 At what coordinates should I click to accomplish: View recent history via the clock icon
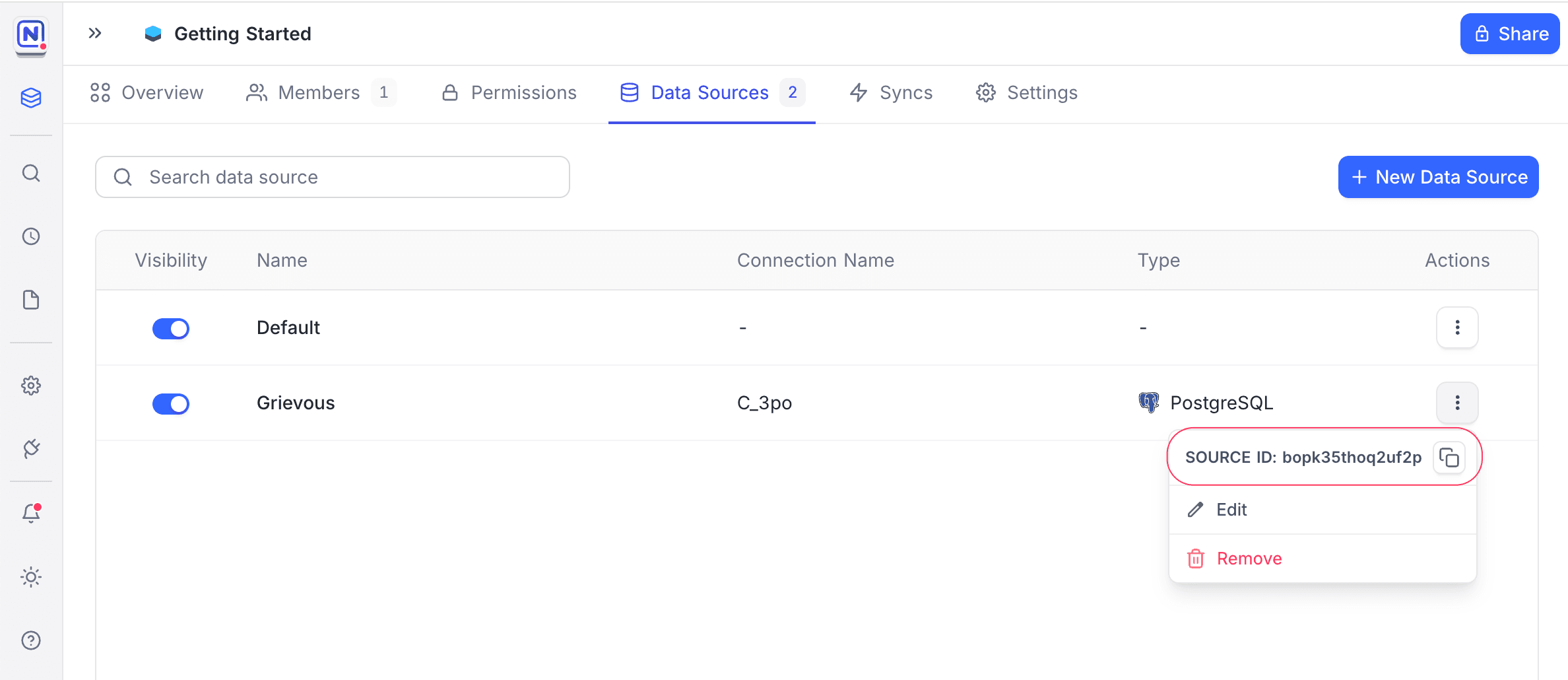31,236
